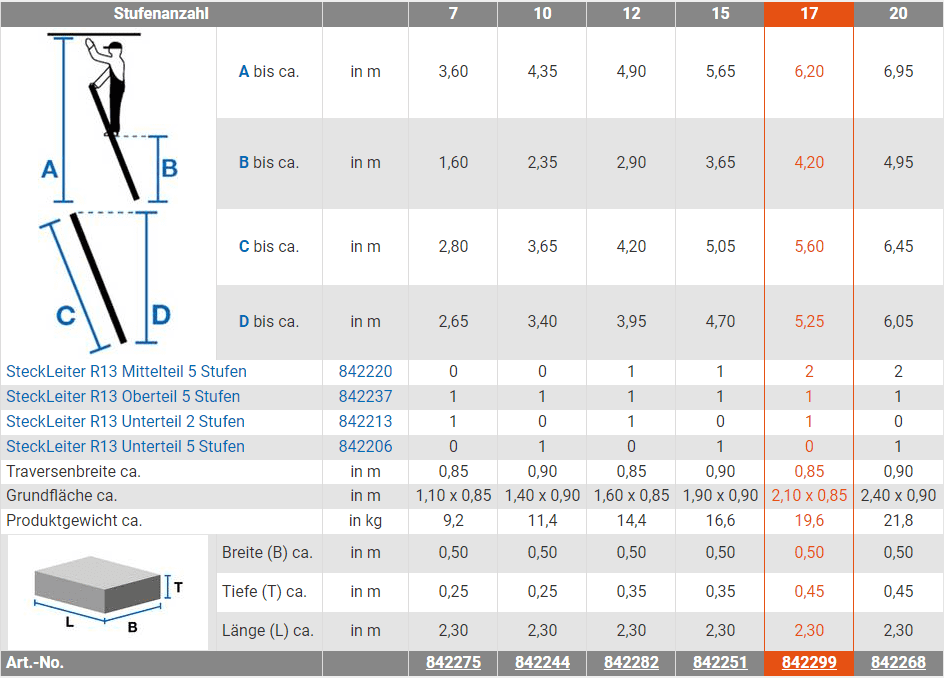The height and width of the screenshot is (678, 944).
Task: Open article number 842251 link
Action: (x=720, y=662)
